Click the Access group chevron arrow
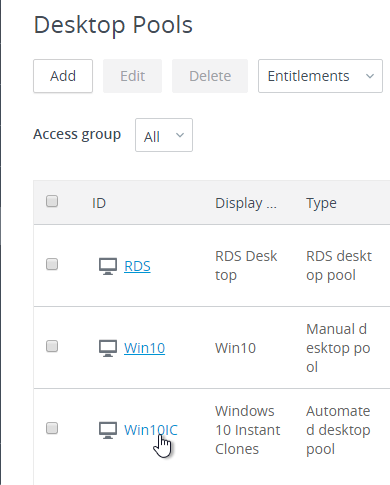 pyautogui.click(x=180, y=135)
